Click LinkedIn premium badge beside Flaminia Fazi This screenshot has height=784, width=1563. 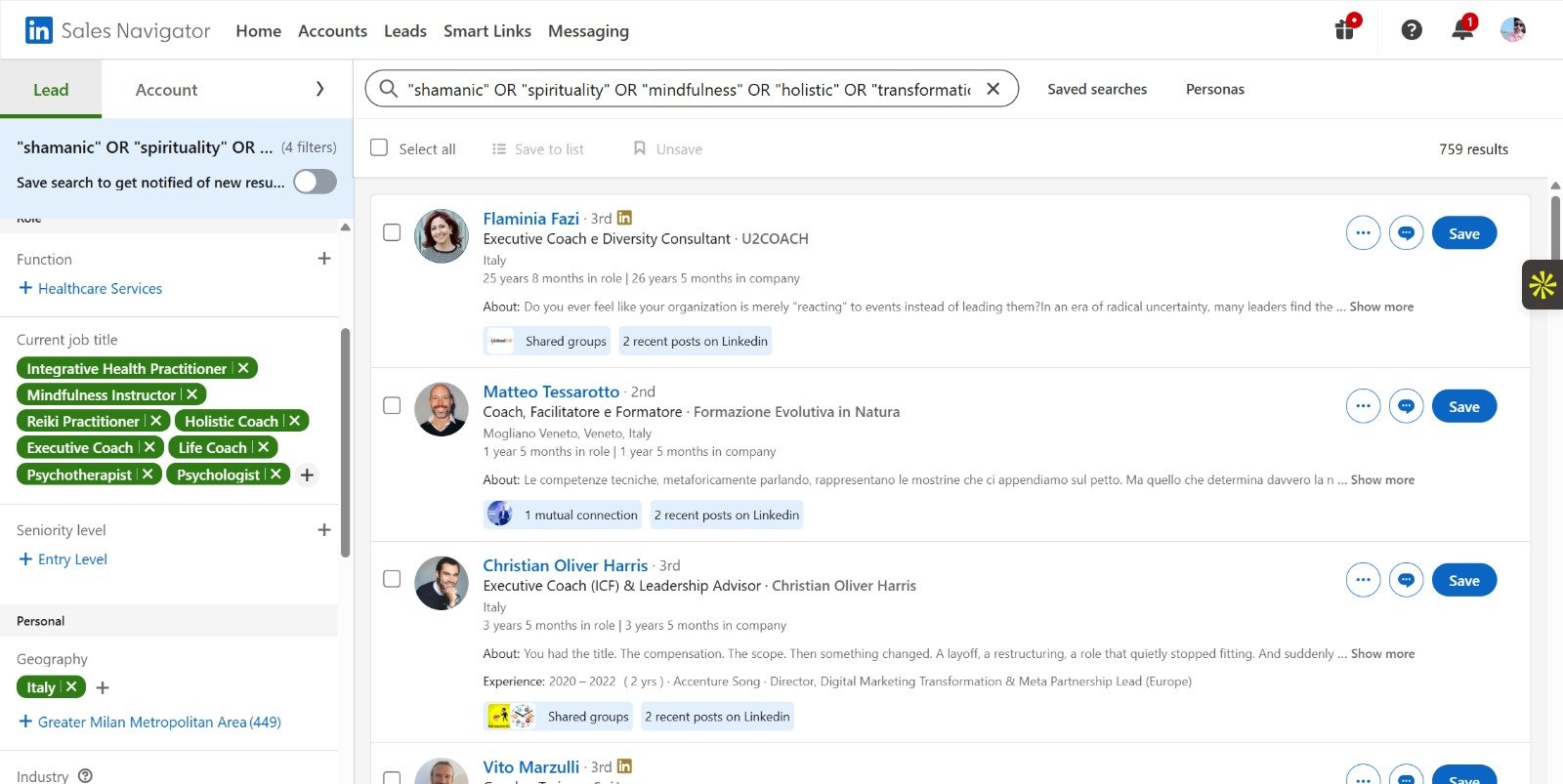624,218
